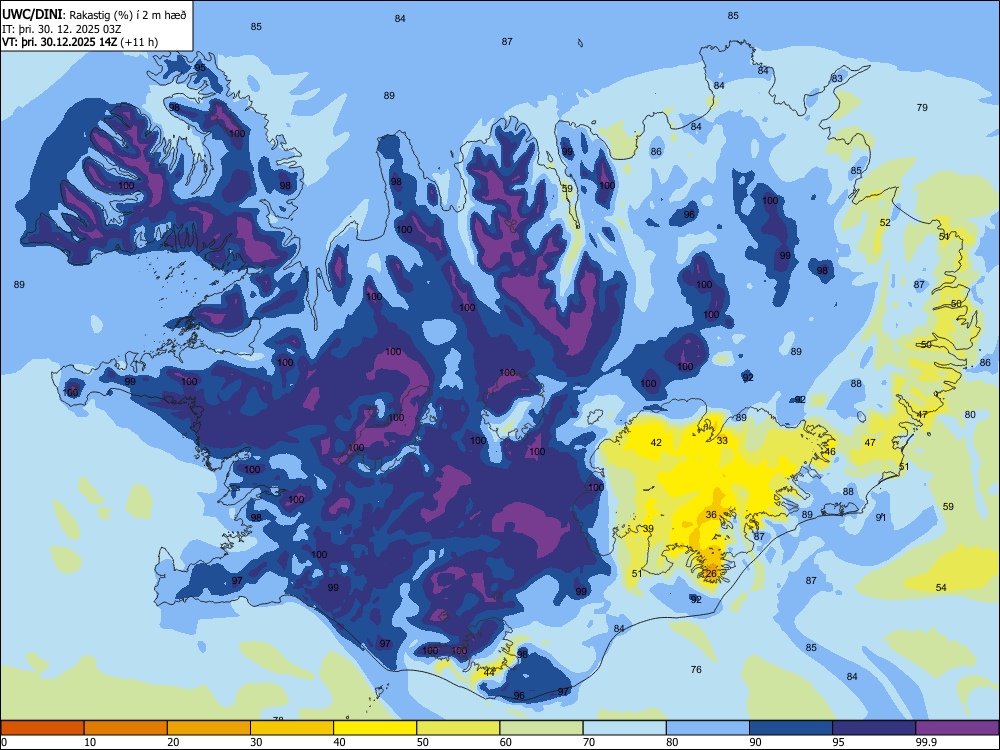Click the humidity value 80 off the east coast
The image size is (1000, 750).
pos(970,415)
